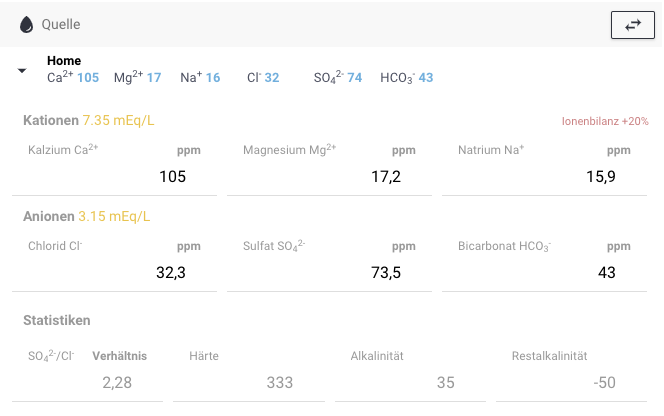Click the Härte value 333
664x416 pixels.
click(x=250, y=382)
